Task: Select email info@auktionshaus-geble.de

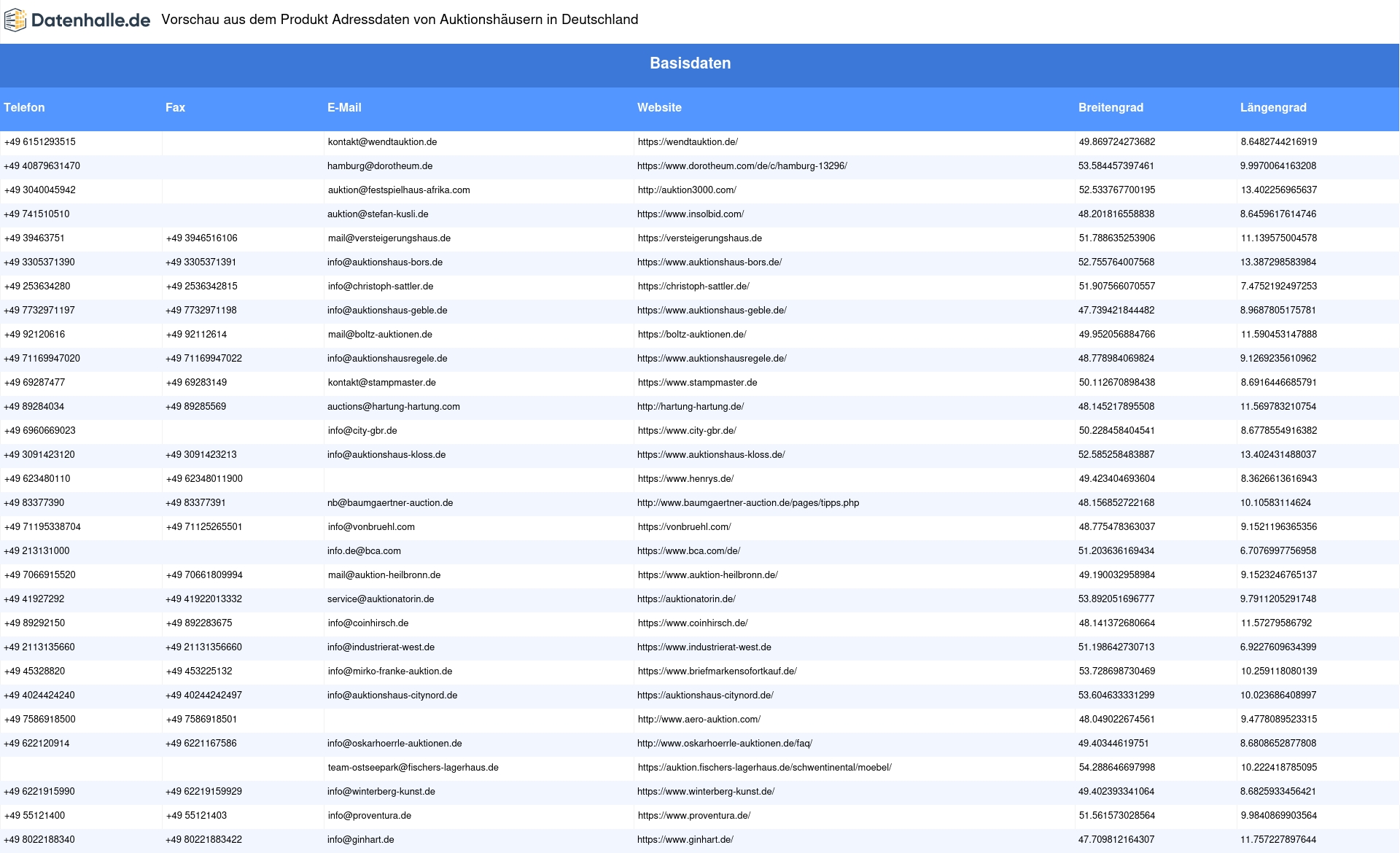Action: [387, 311]
